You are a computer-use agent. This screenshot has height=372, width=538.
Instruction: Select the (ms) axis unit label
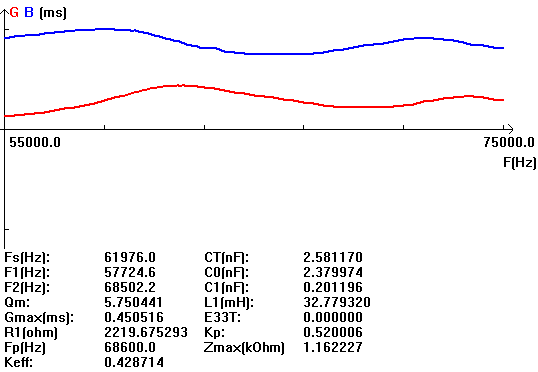[x=53, y=13]
